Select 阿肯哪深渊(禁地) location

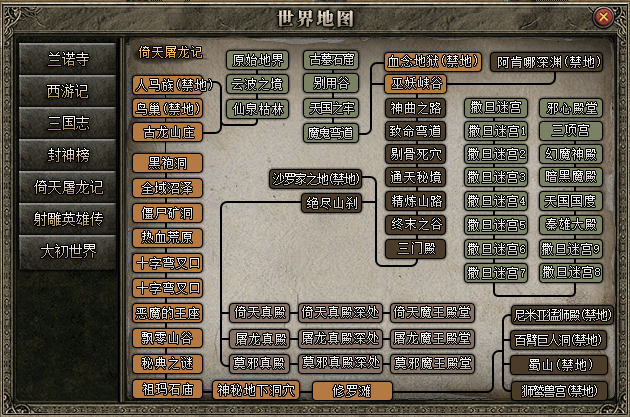(546, 62)
